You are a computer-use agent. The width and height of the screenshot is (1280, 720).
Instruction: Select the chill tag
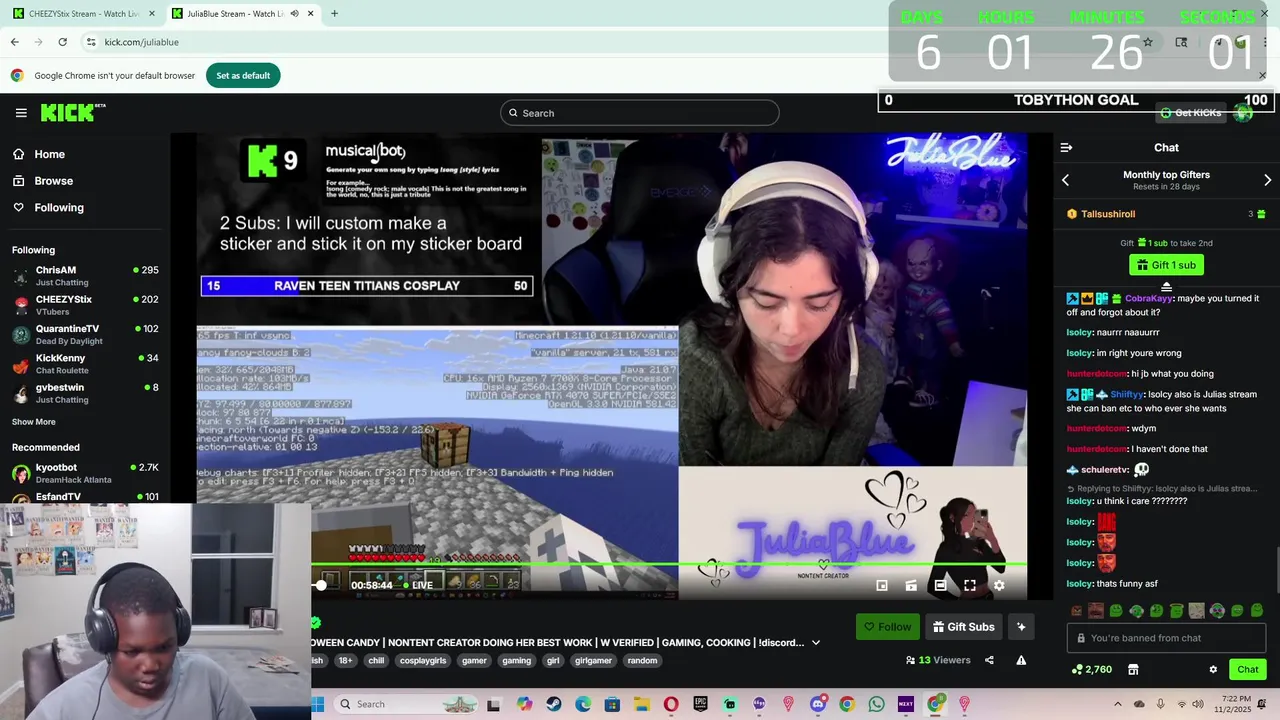[x=376, y=661]
